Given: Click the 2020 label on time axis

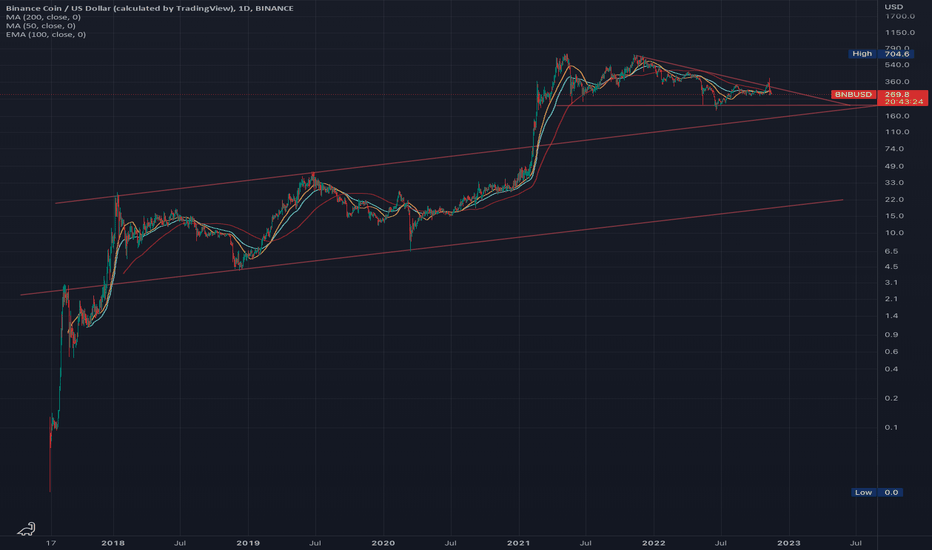Looking at the screenshot, I should tap(383, 543).
